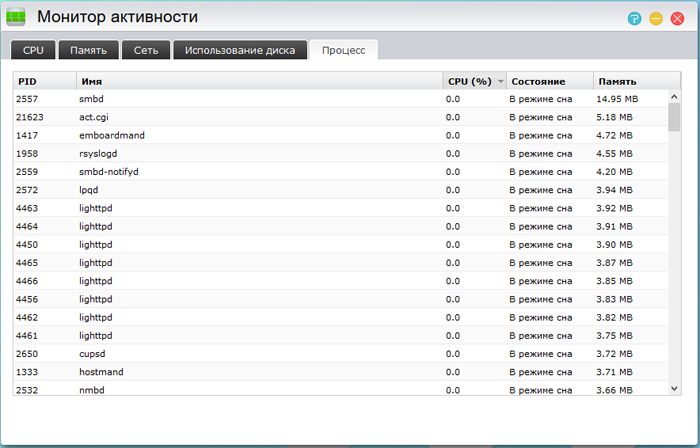This screenshot has height=448, width=700.
Task: Close the monitor with the red button
Action: (678, 18)
